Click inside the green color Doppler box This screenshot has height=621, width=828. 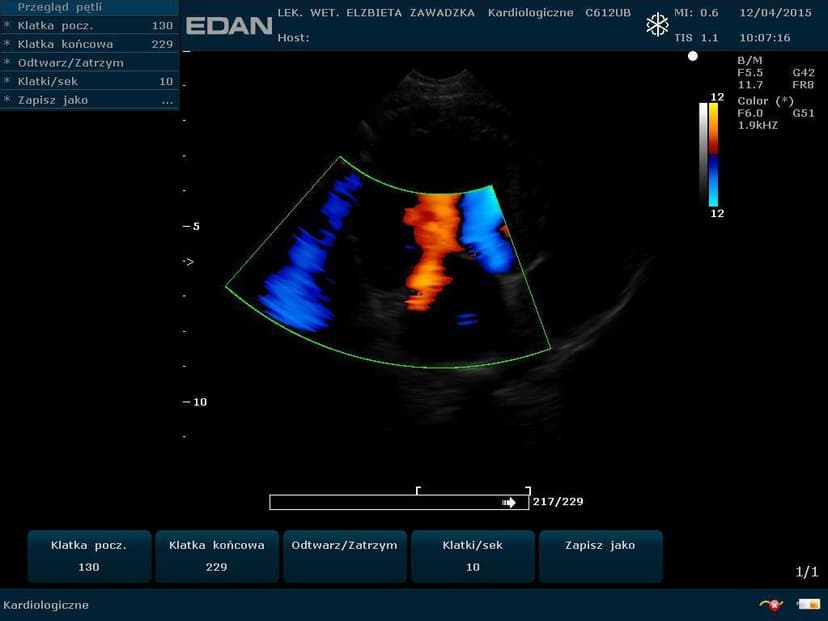click(x=388, y=262)
